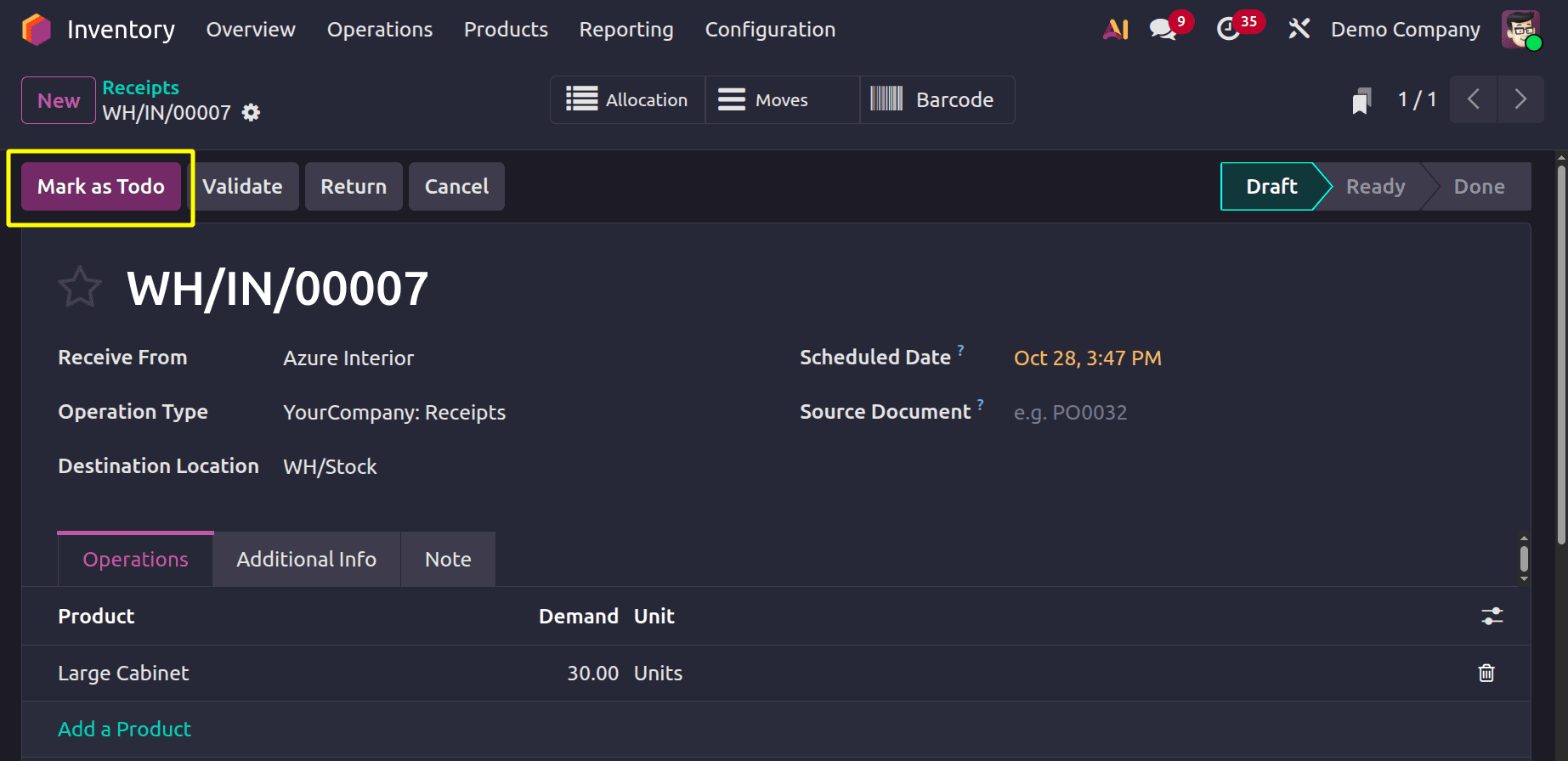Image resolution: width=1568 pixels, height=761 pixels.
Task: Switch to the Note tab
Action: 448,559
